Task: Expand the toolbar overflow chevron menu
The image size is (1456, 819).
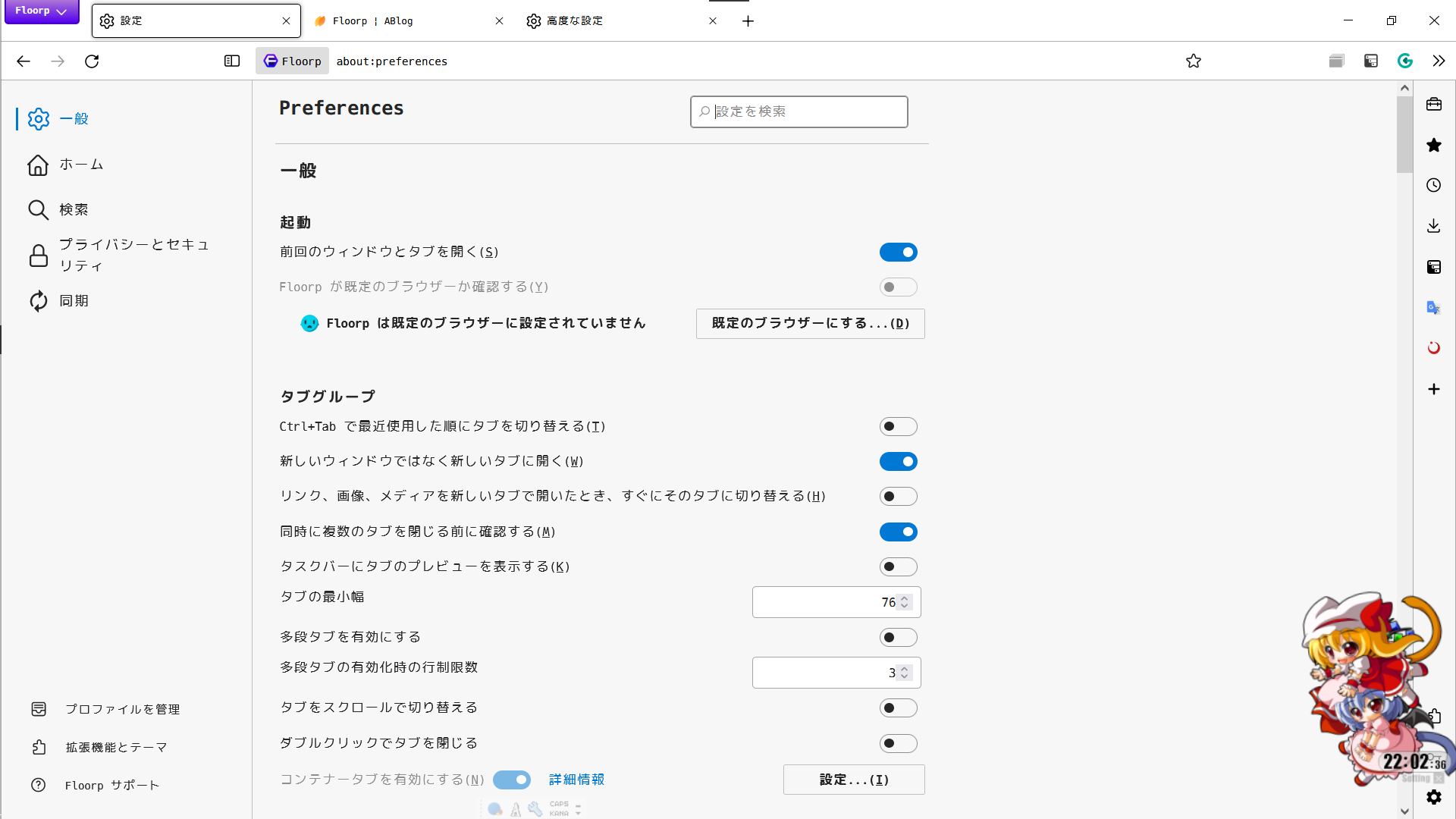Action: (x=1439, y=61)
